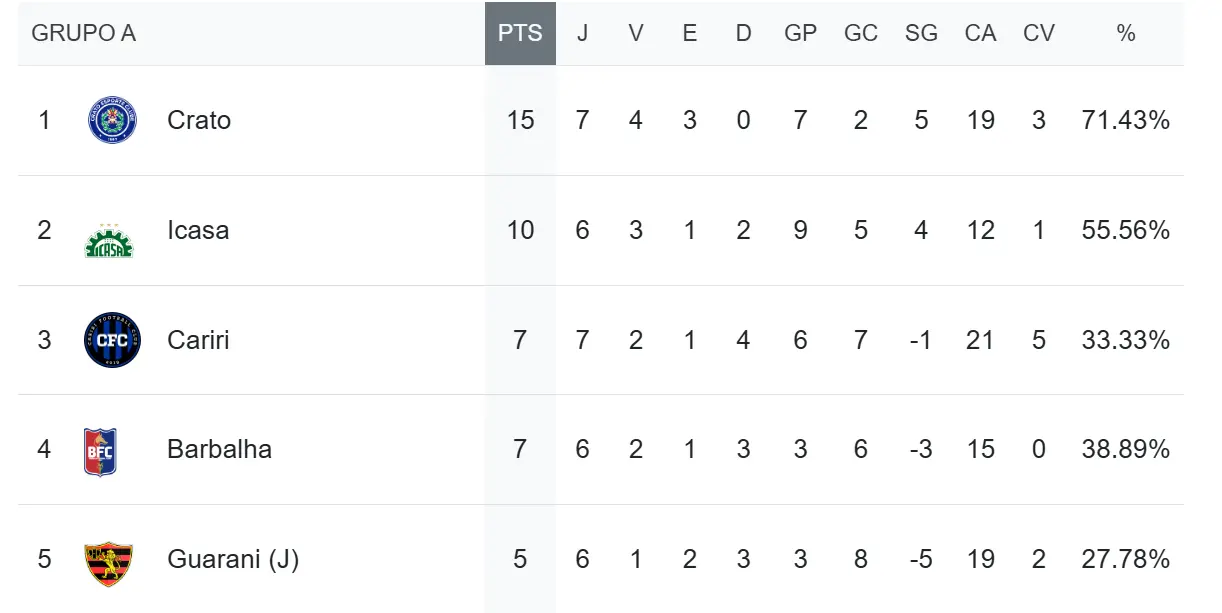
Task: Sort by the GP column header
Action: click(800, 33)
